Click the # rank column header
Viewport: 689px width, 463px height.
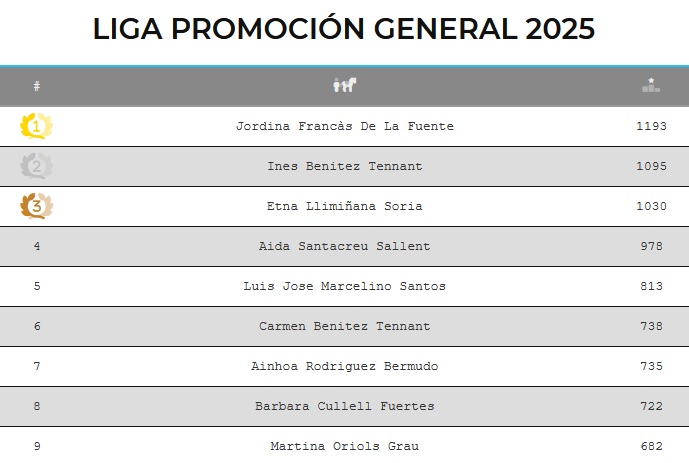point(37,86)
